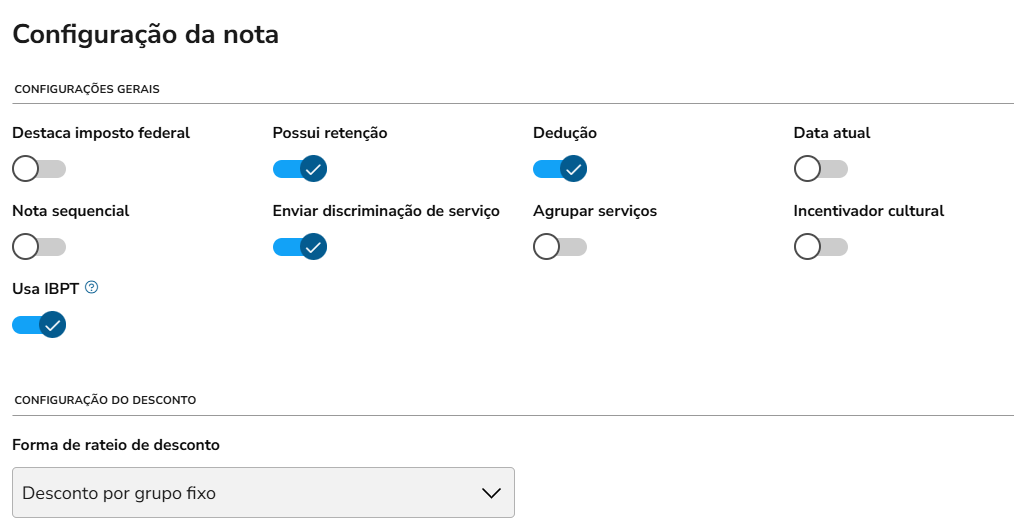Disable Enviar discriminação de serviço switch

[300, 246]
